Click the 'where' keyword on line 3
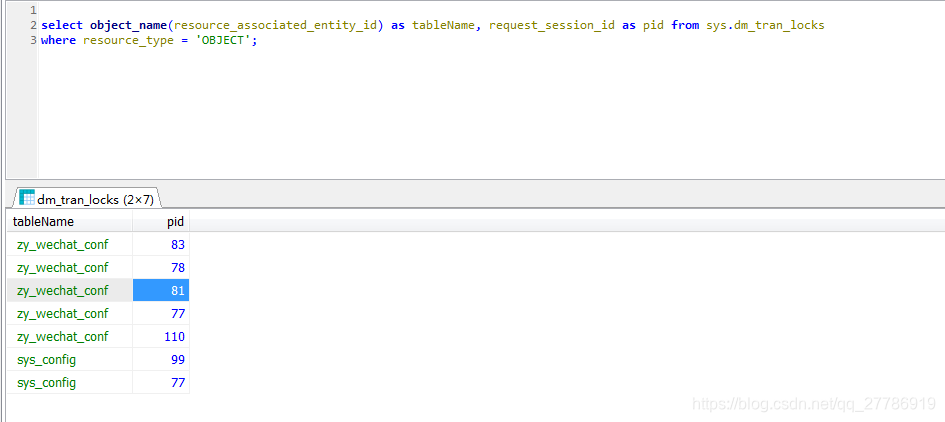The height and width of the screenshot is (422, 945). (x=58, y=40)
